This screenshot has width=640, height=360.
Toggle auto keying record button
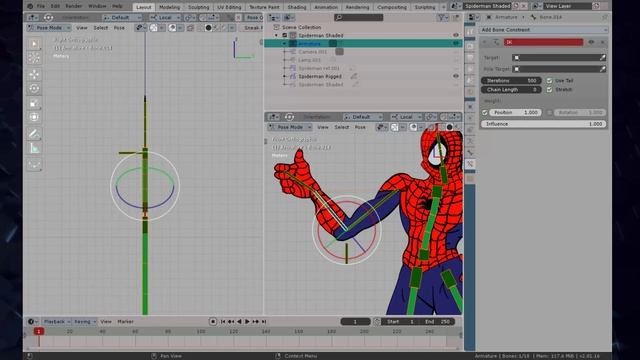click(213, 322)
